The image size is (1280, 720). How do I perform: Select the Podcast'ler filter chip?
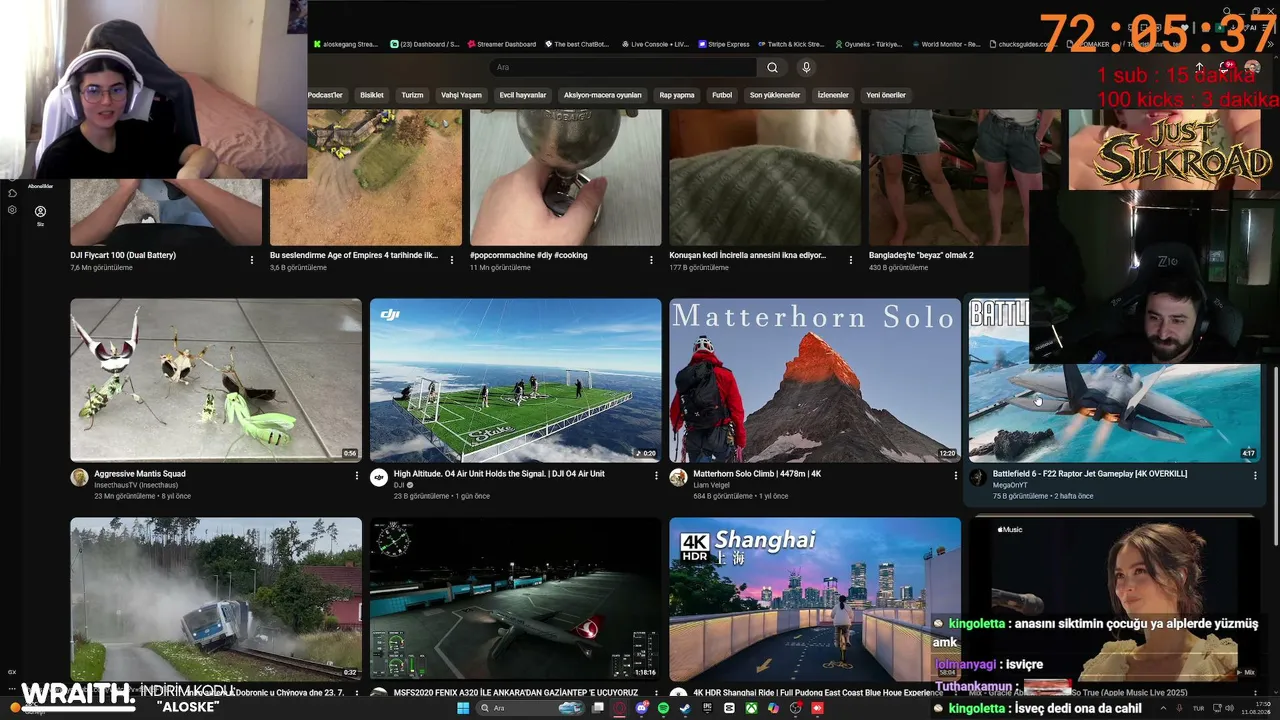[325, 95]
